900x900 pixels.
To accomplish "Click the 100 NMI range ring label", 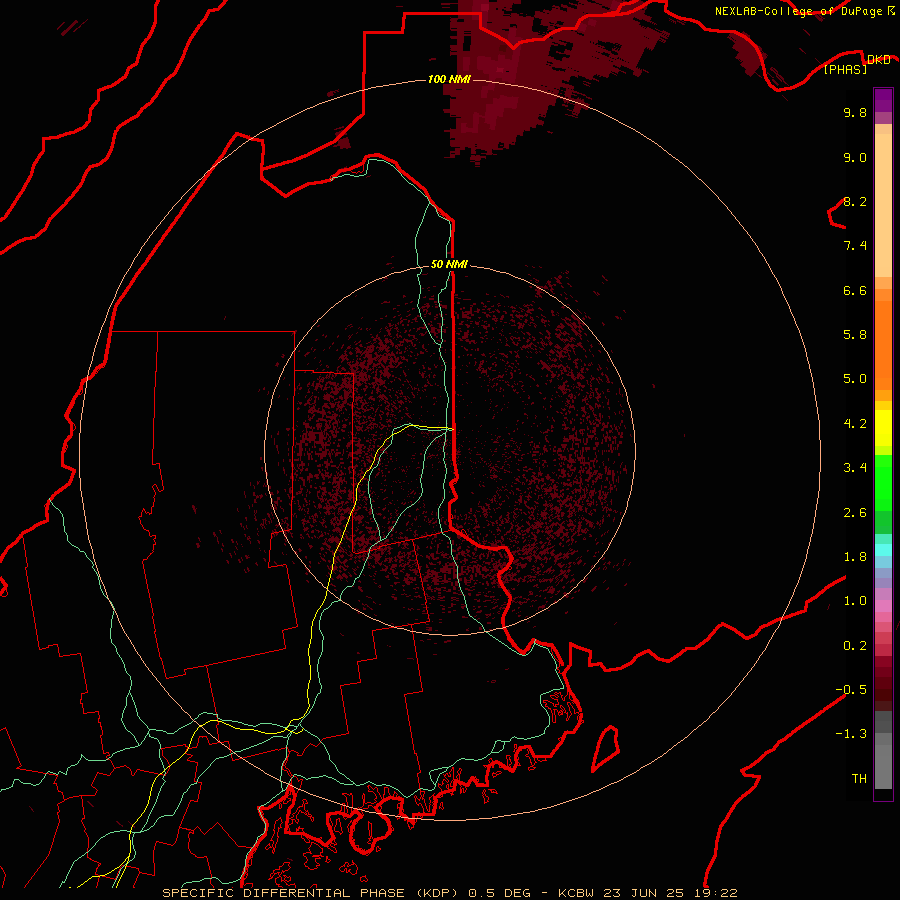I will tap(449, 79).
